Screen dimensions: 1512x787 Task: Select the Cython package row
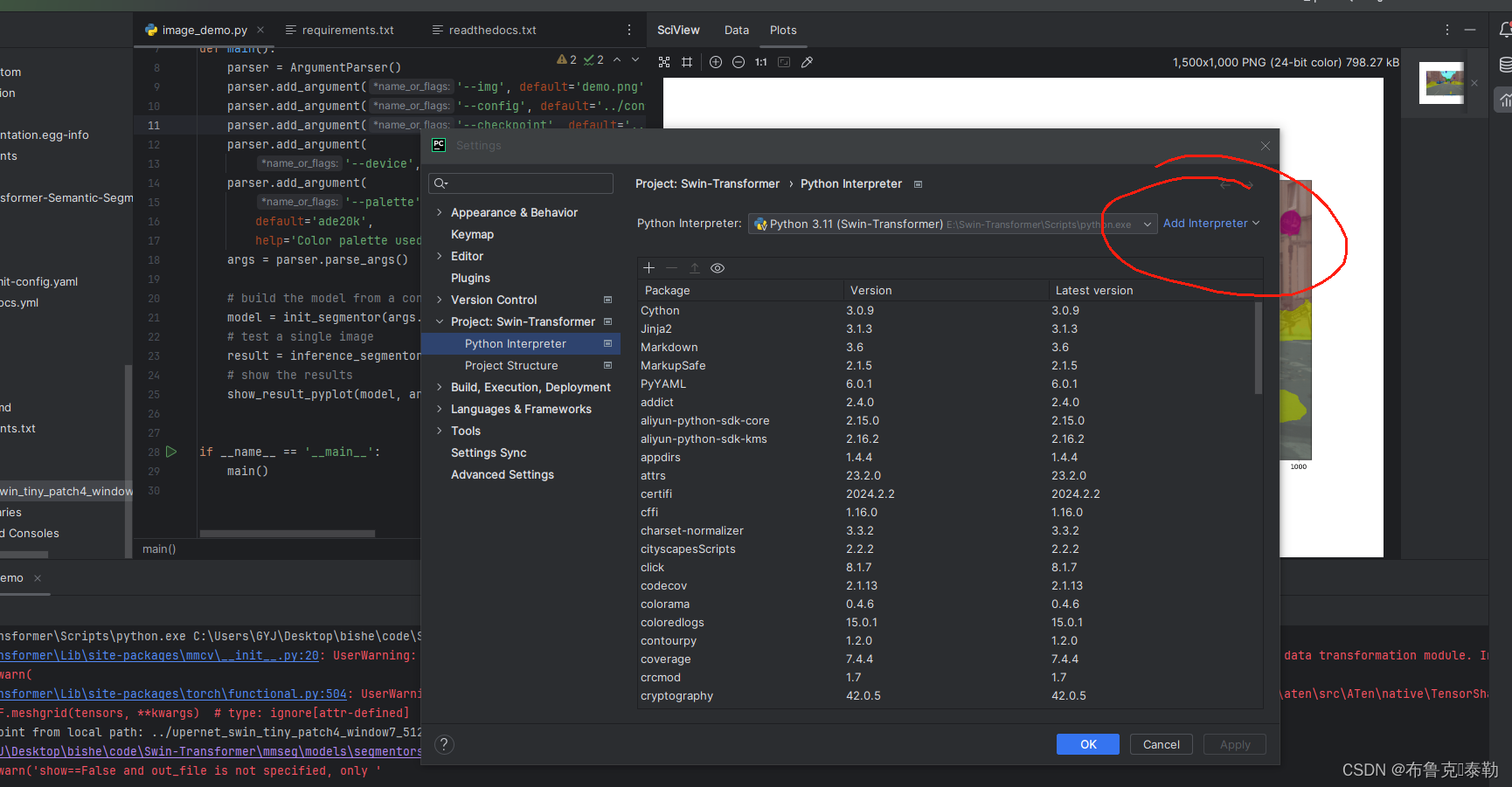coord(947,310)
